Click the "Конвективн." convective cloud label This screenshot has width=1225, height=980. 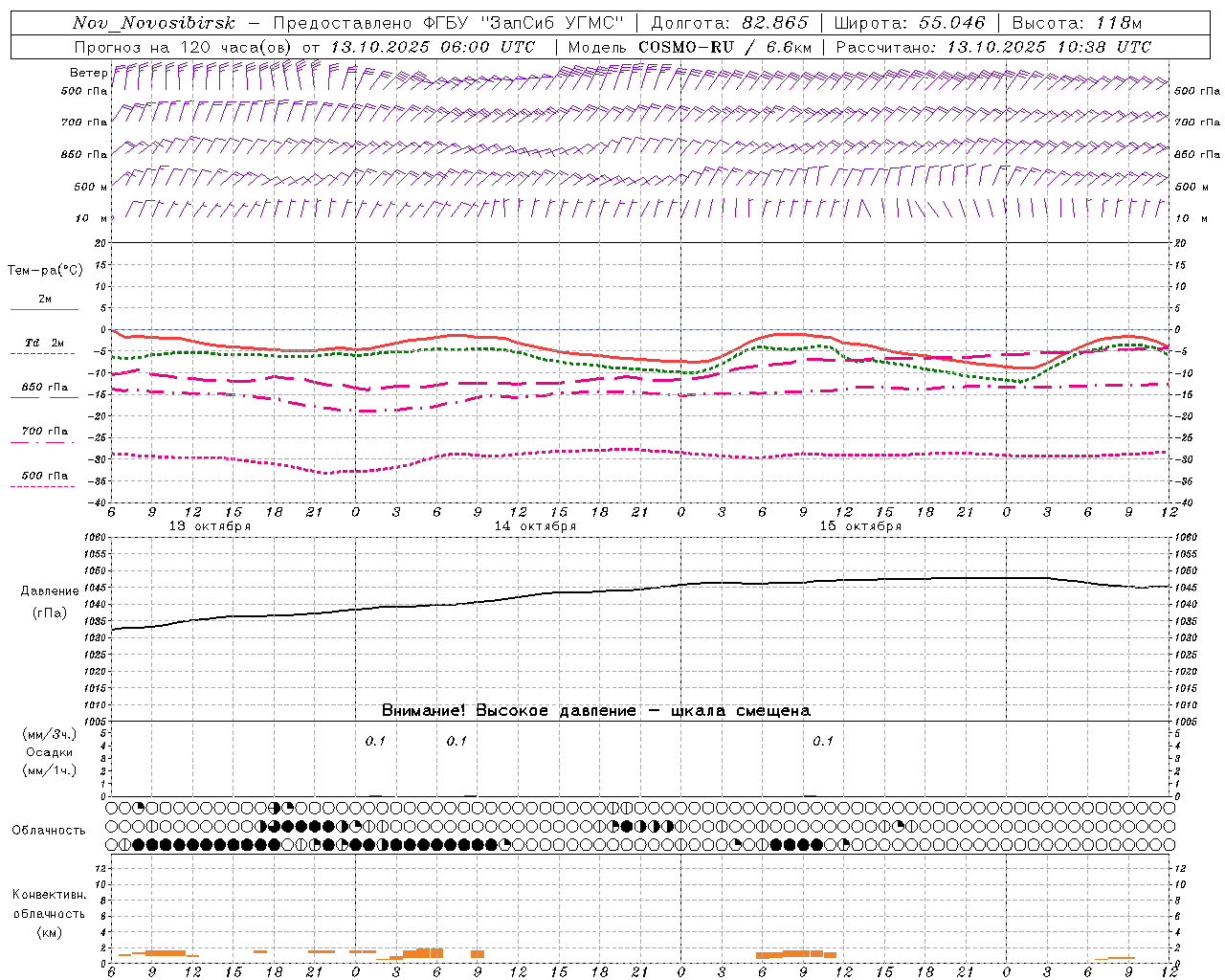pyautogui.click(x=49, y=895)
